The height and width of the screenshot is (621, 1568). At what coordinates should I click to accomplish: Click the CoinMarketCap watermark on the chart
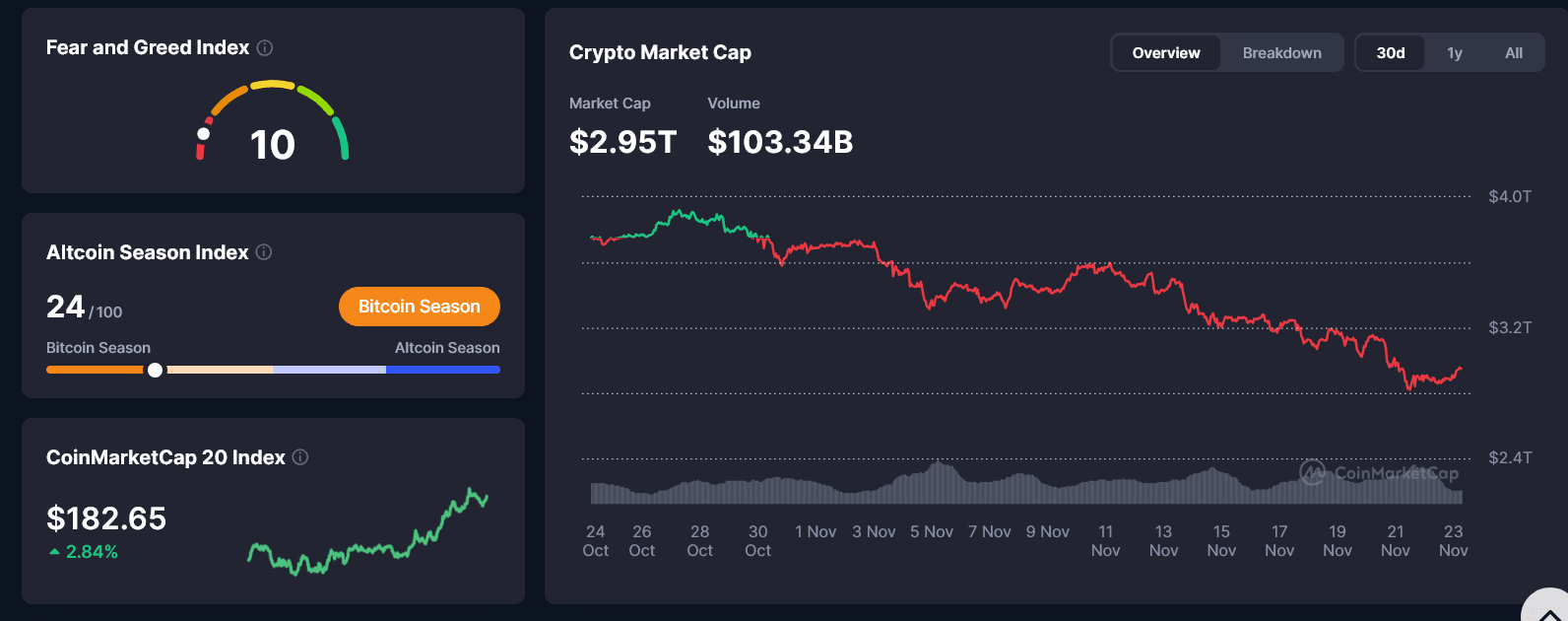pyautogui.click(x=1378, y=472)
